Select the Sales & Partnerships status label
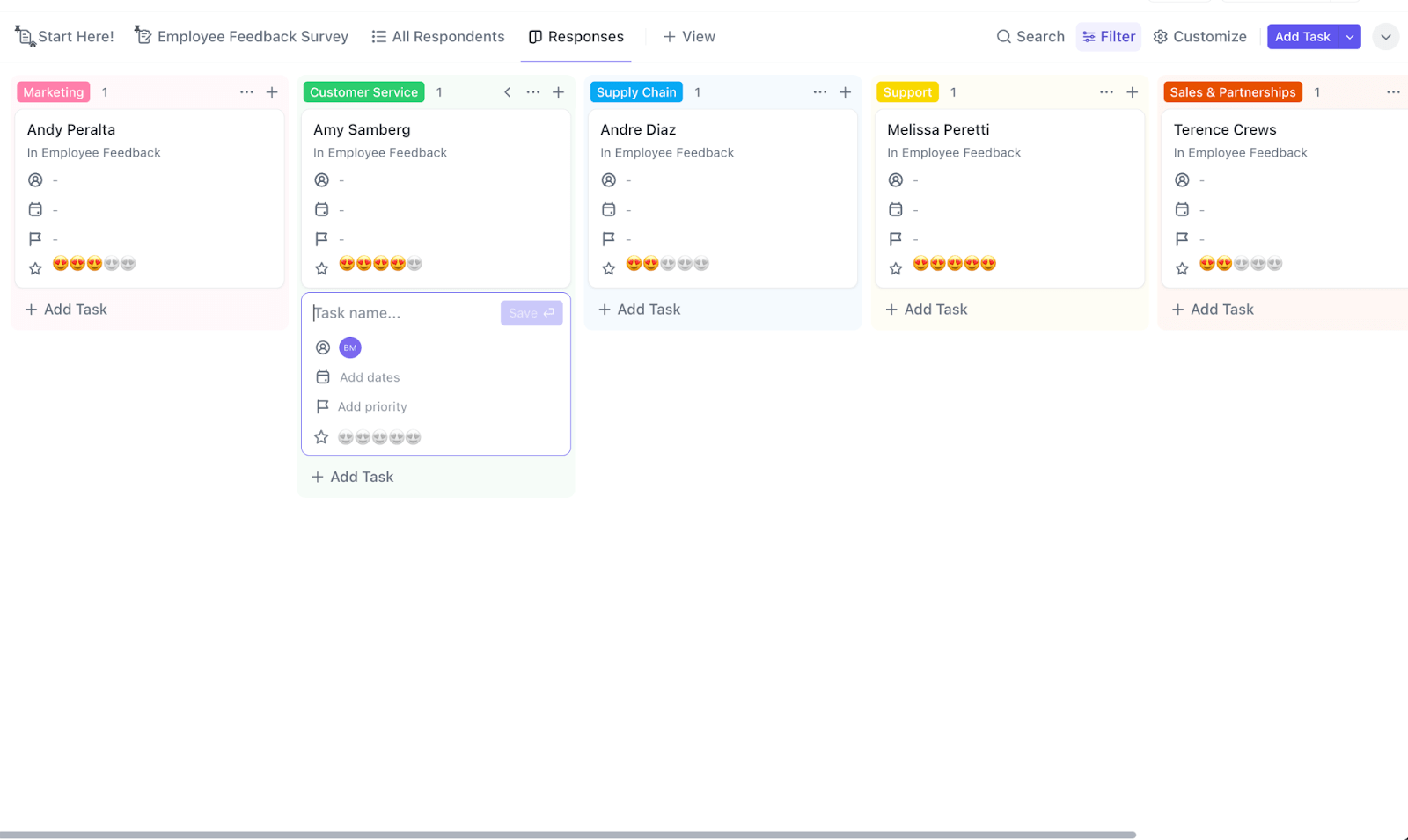Image resolution: width=1408 pixels, height=840 pixels. pyautogui.click(x=1232, y=92)
